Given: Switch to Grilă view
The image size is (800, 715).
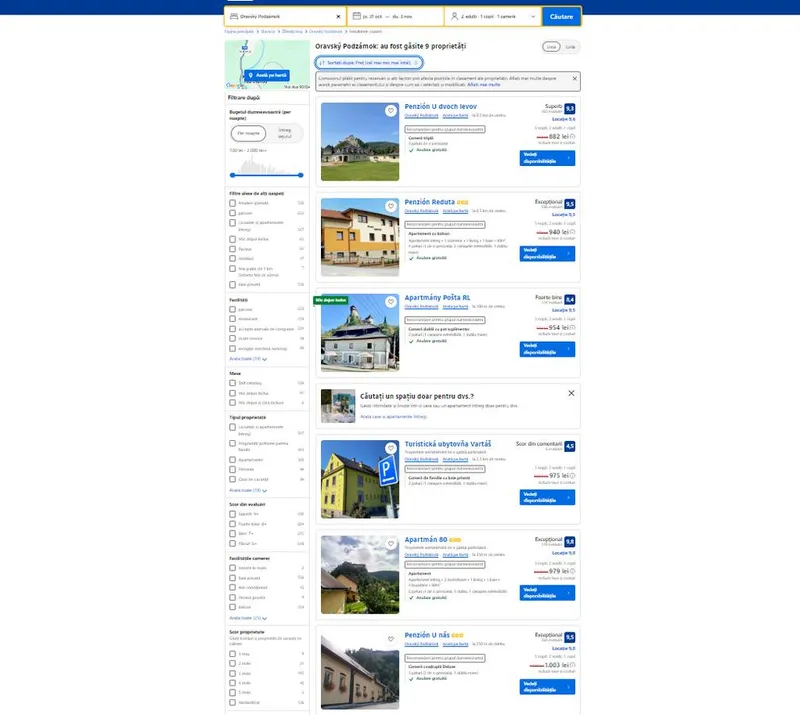Looking at the screenshot, I should click(570, 47).
